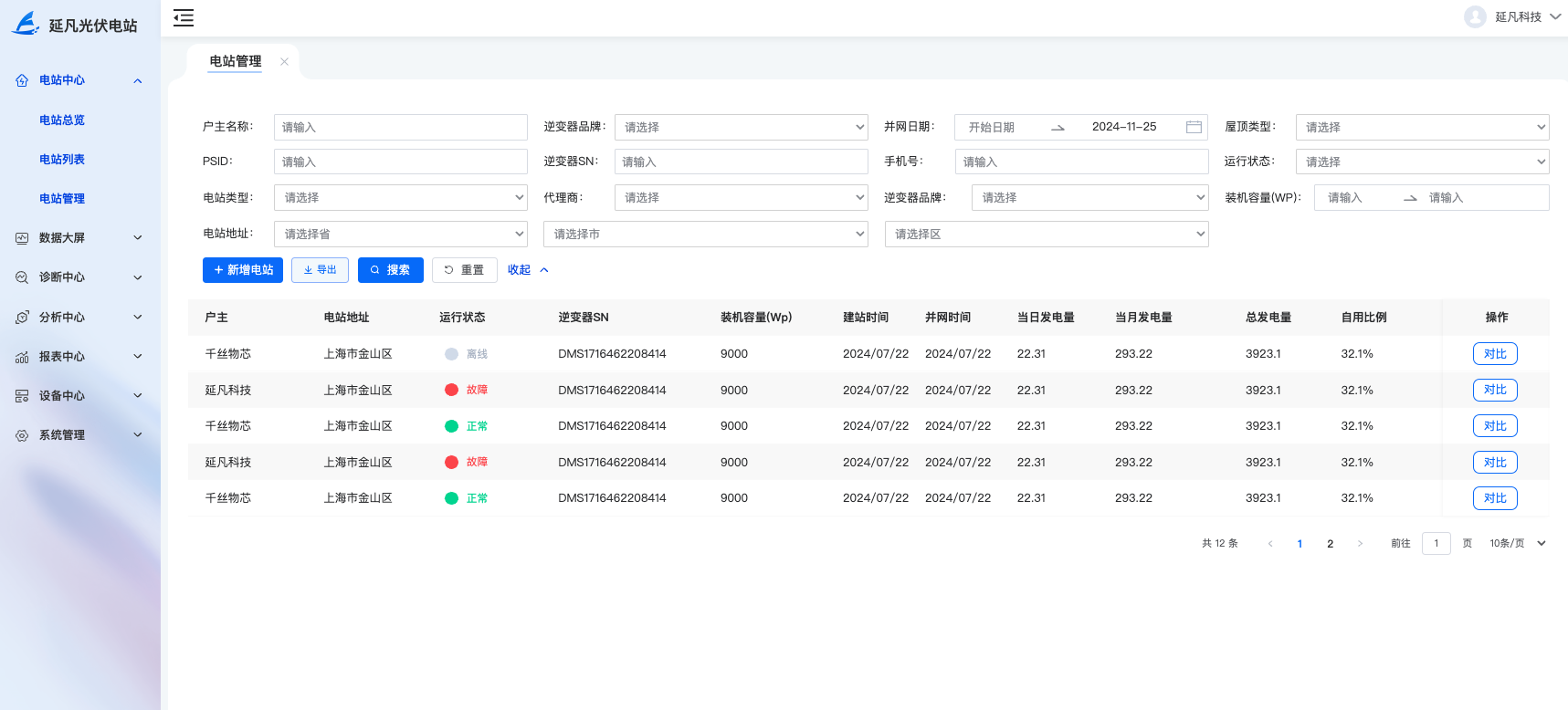Click the 系统管理 gear icon

click(x=22, y=435)
